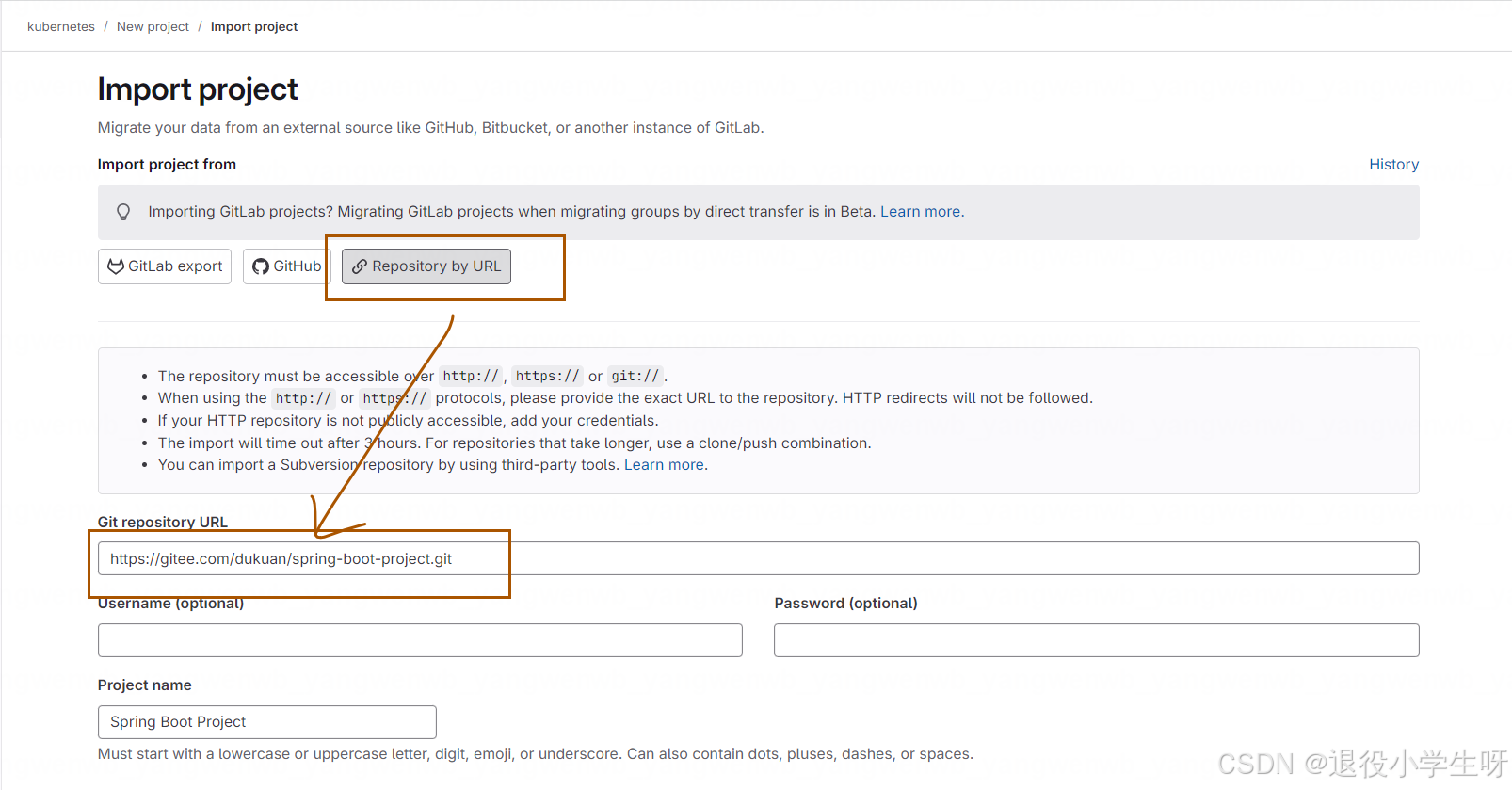Click the 'Migrate your data' description text
1512x790 pixels.
click(x=430, y=128)
